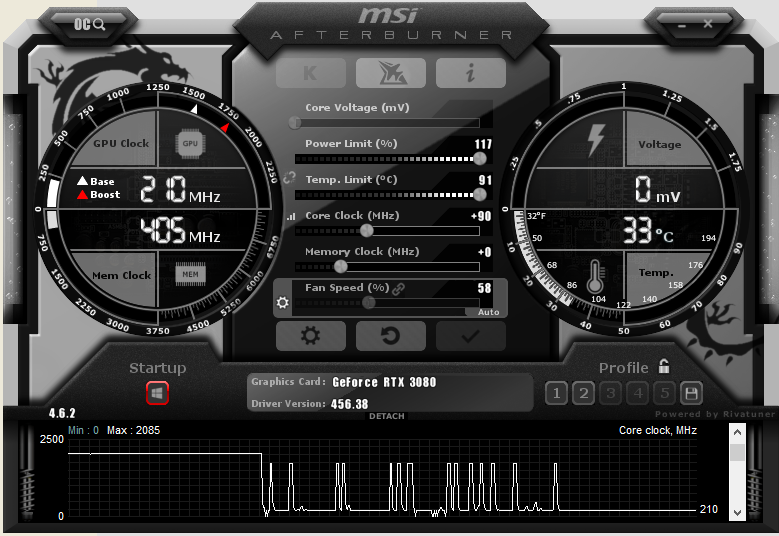This screenshot has width=779, height=536.
Task: Click the GeForce RTX 3080 graphics card name
Action: point(384,382)
